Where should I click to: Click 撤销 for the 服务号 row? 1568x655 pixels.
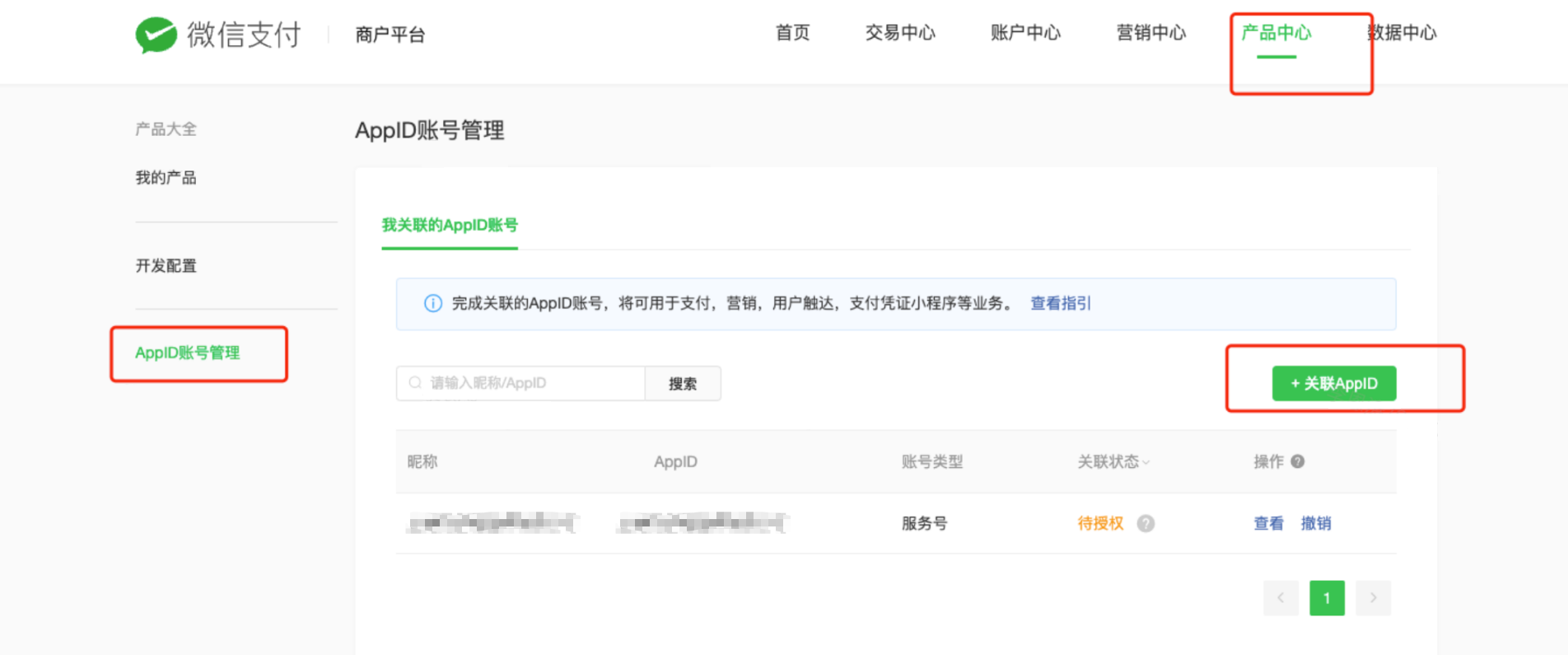[x=1315, y=523]
